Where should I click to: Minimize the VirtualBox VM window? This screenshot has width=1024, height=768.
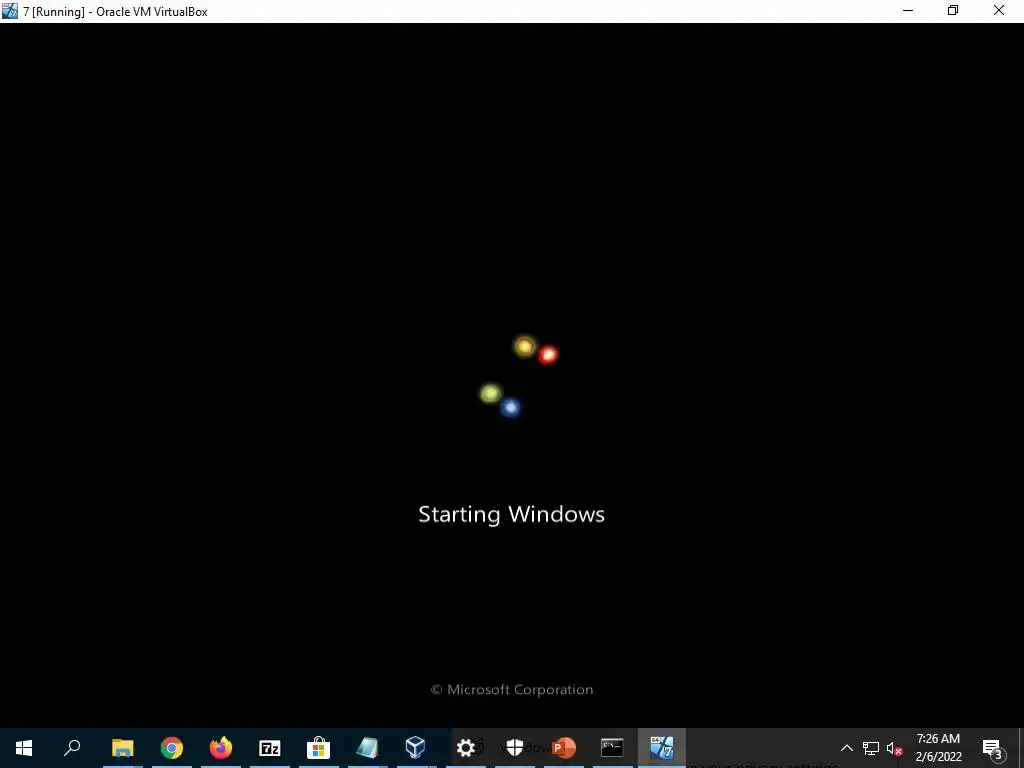(908, 10)
